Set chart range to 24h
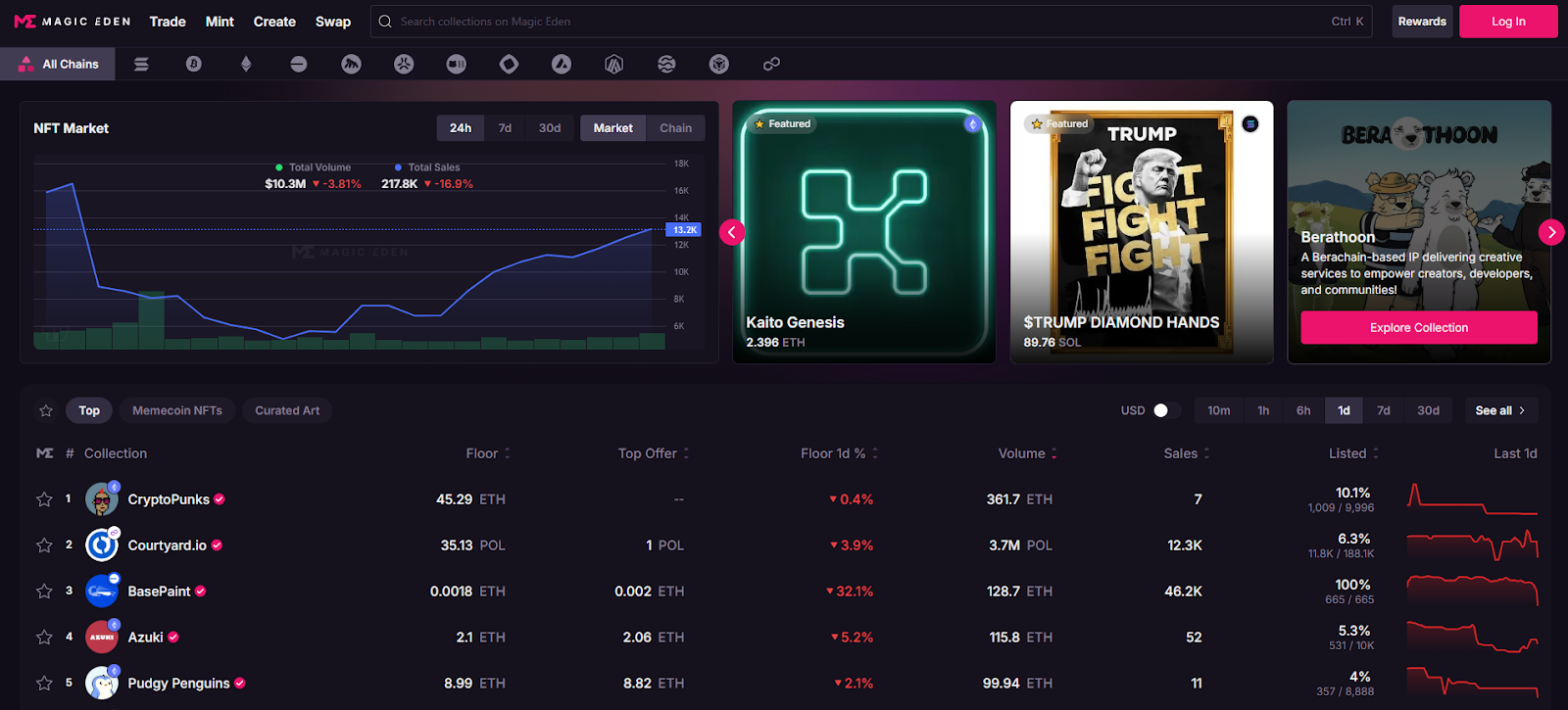This screenshot has height=710, width=1568. click(x=461, y=128)
